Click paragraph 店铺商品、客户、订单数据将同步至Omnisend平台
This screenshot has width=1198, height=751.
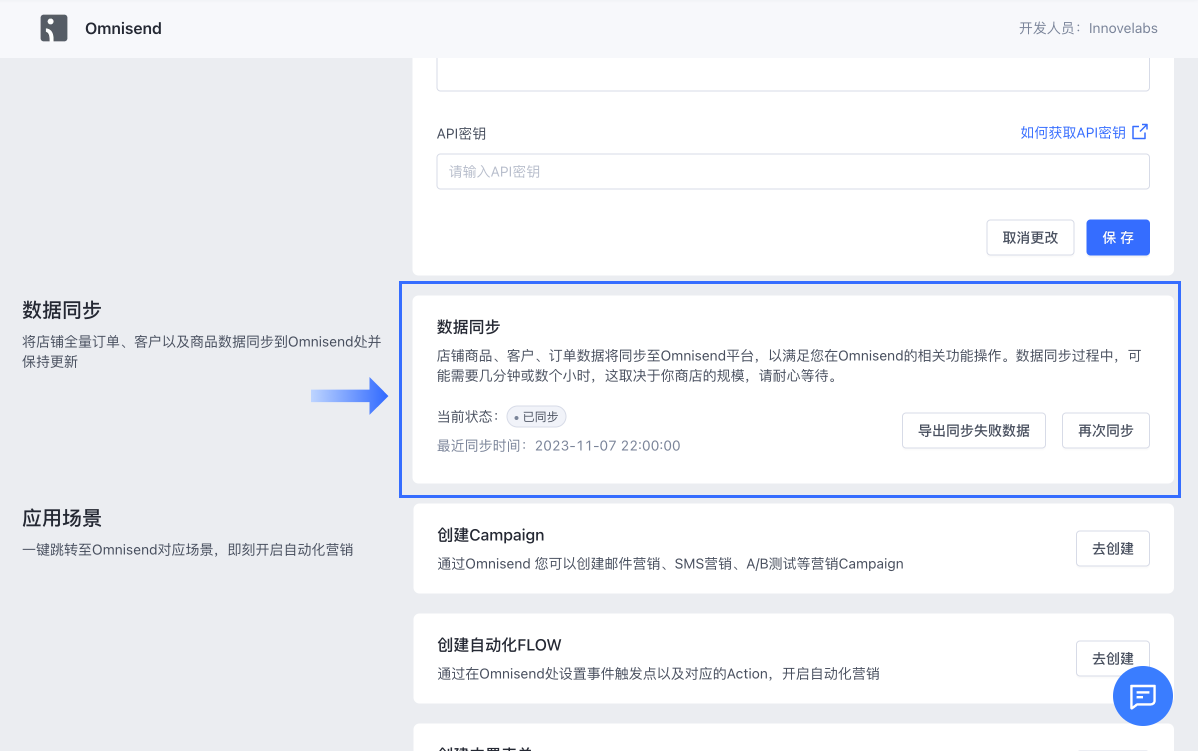coord(789,365)
